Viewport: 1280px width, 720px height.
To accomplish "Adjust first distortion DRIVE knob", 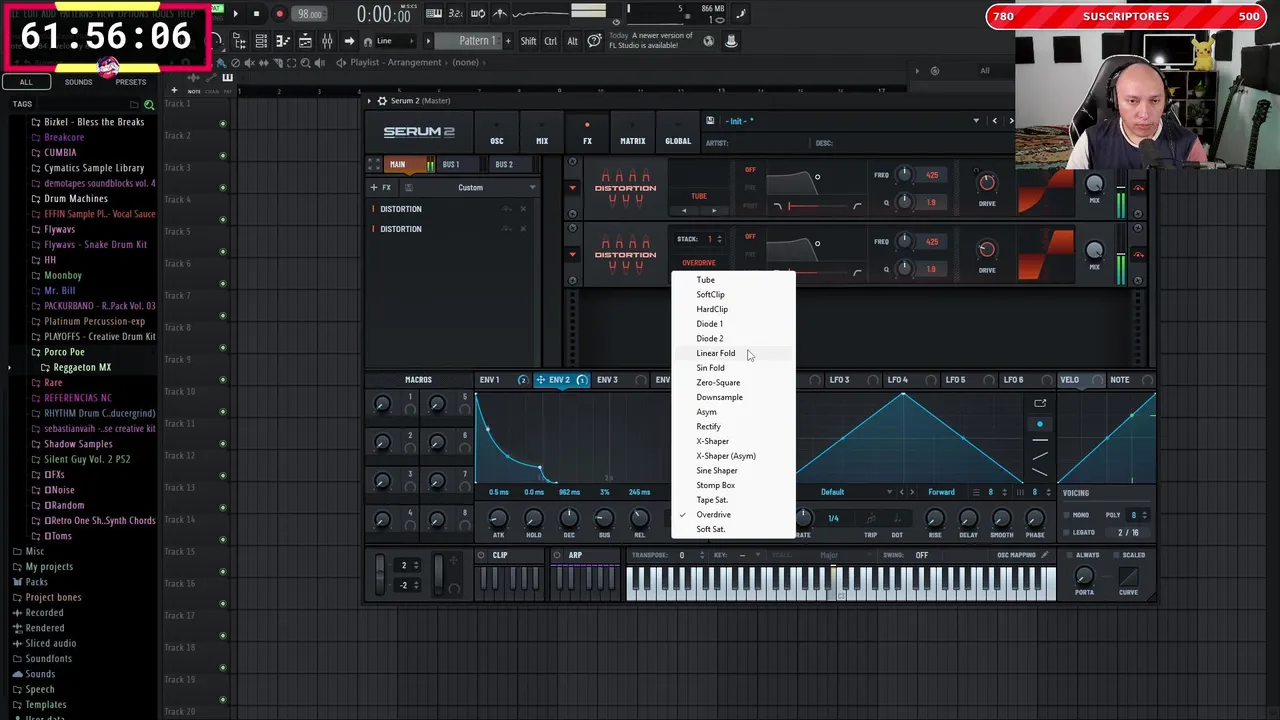I will [987, 183].
